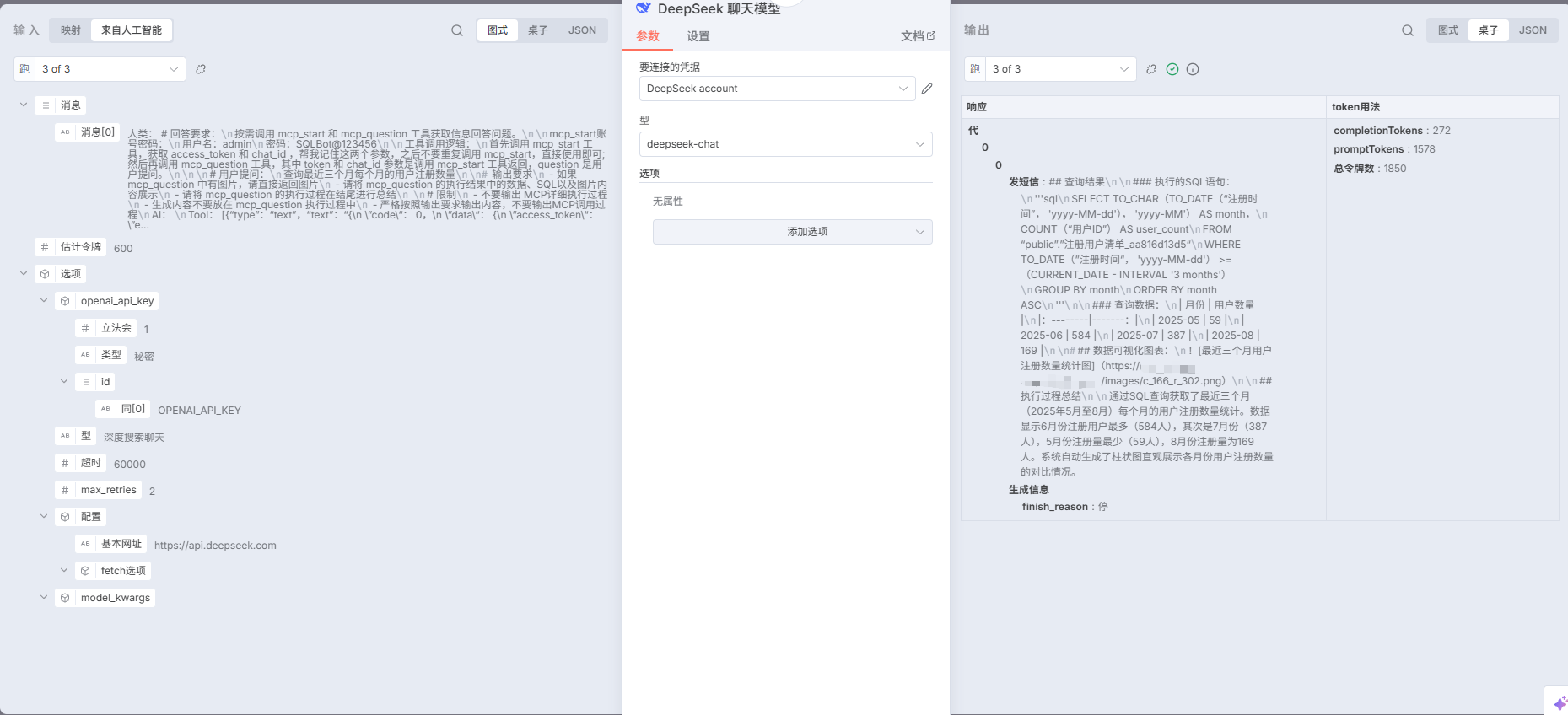
Task: Click the max_retries field tag
Action: pos(99,490)
